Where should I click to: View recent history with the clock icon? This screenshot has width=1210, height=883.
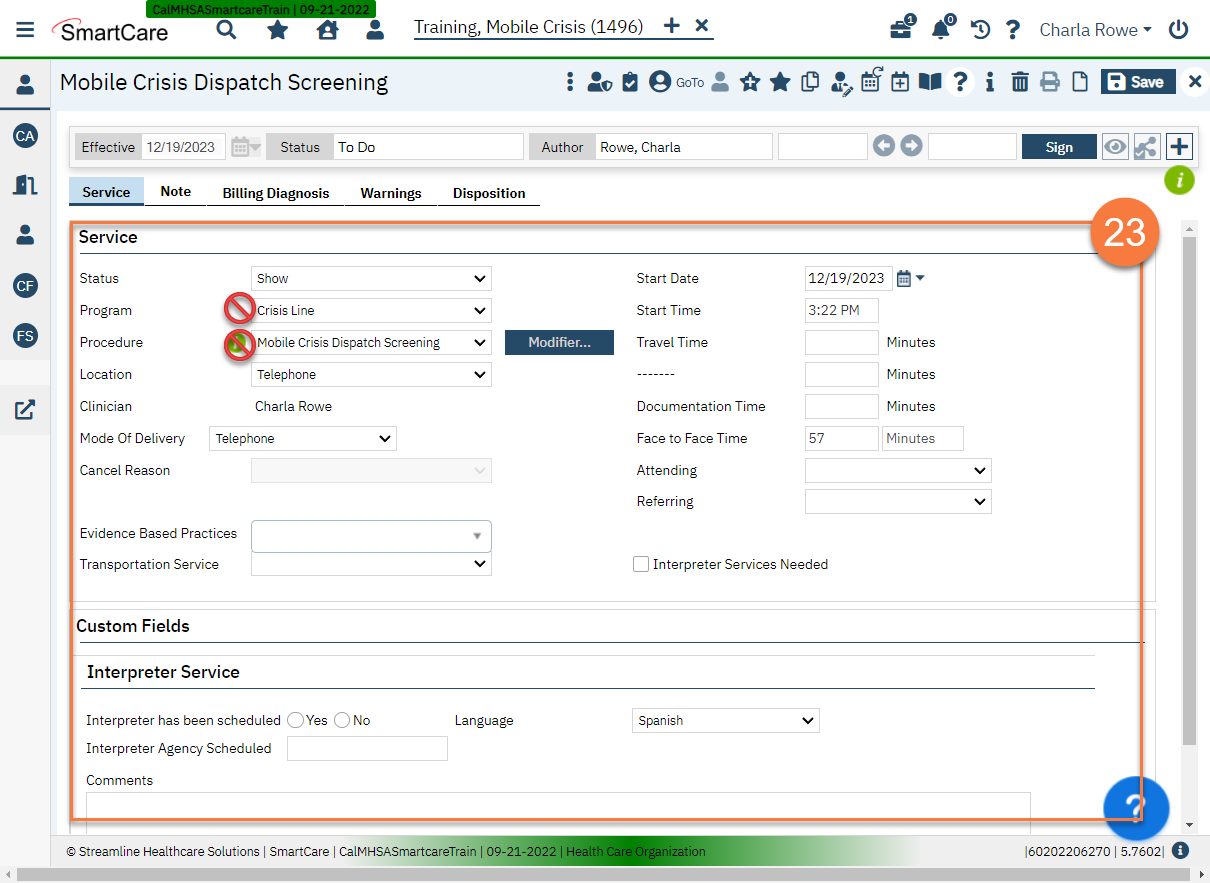979,29
